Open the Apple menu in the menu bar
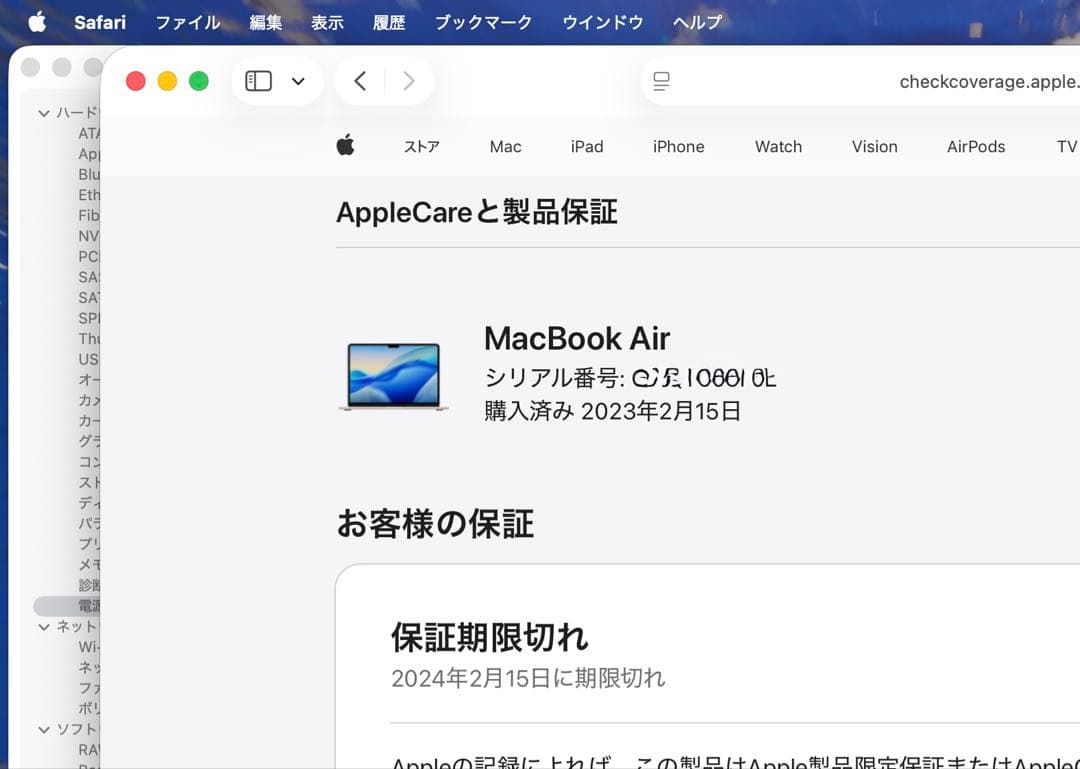 click(x=36, y=21)
